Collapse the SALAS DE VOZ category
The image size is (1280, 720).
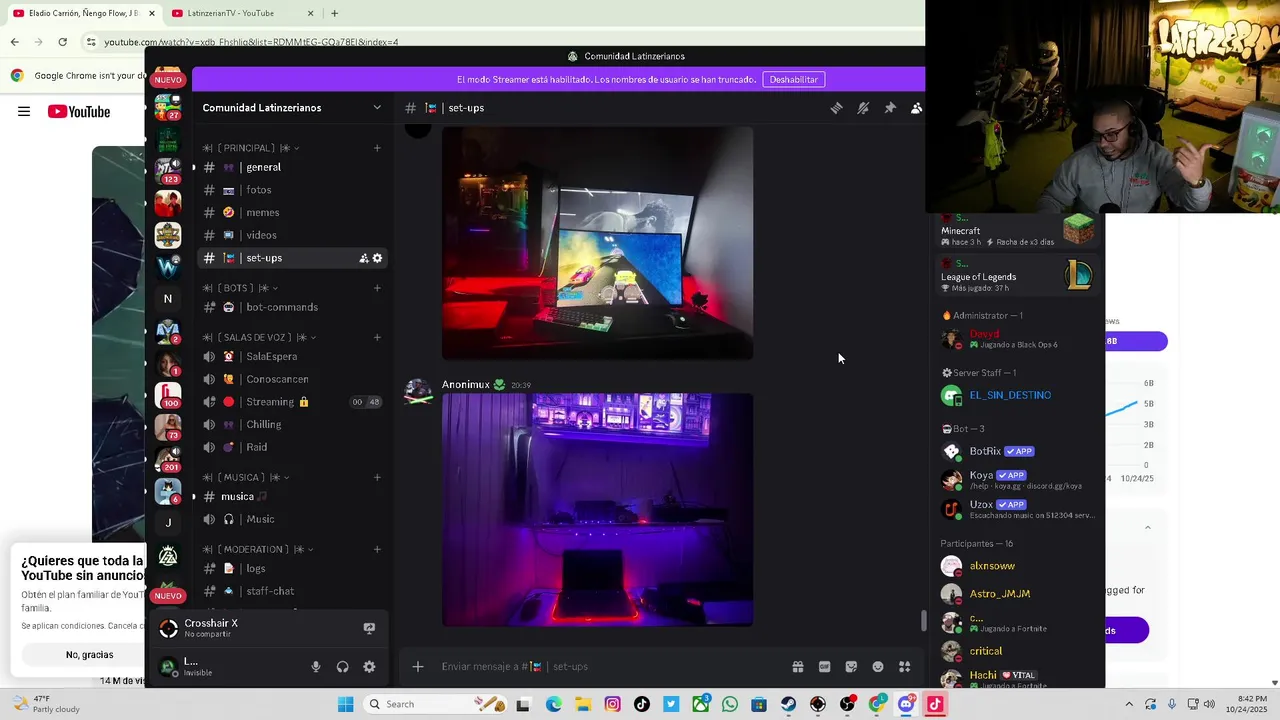pyautogui.click(x=260, y=337)
